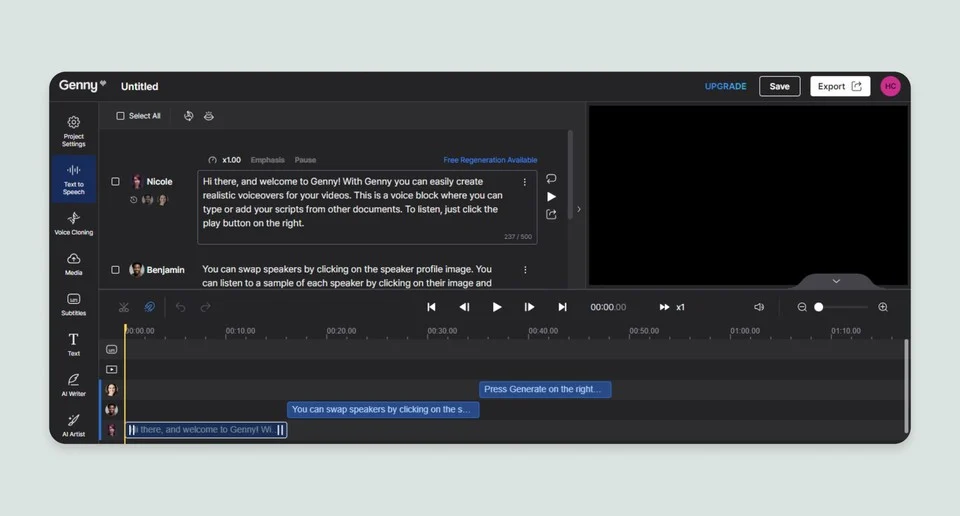Click the loop icon for Nicole's block

click(x=551, y=179)
